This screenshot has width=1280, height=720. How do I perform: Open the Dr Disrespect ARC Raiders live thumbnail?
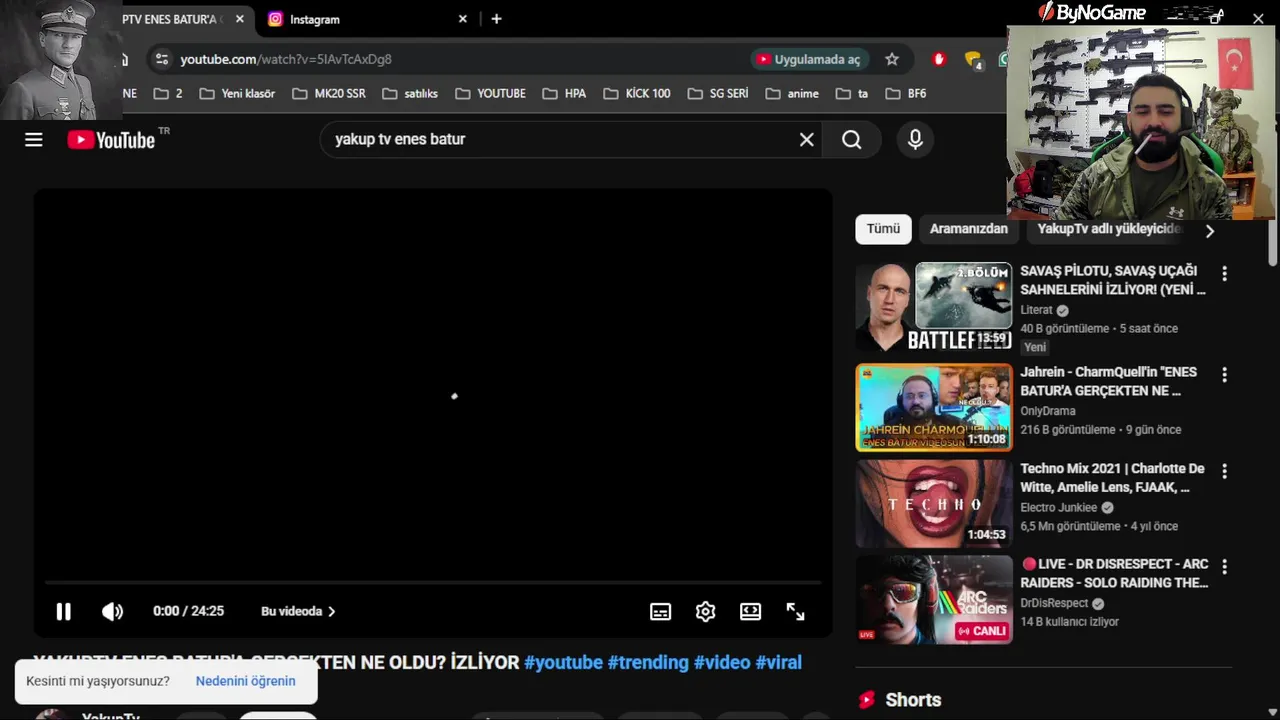(x=934, y=599)
